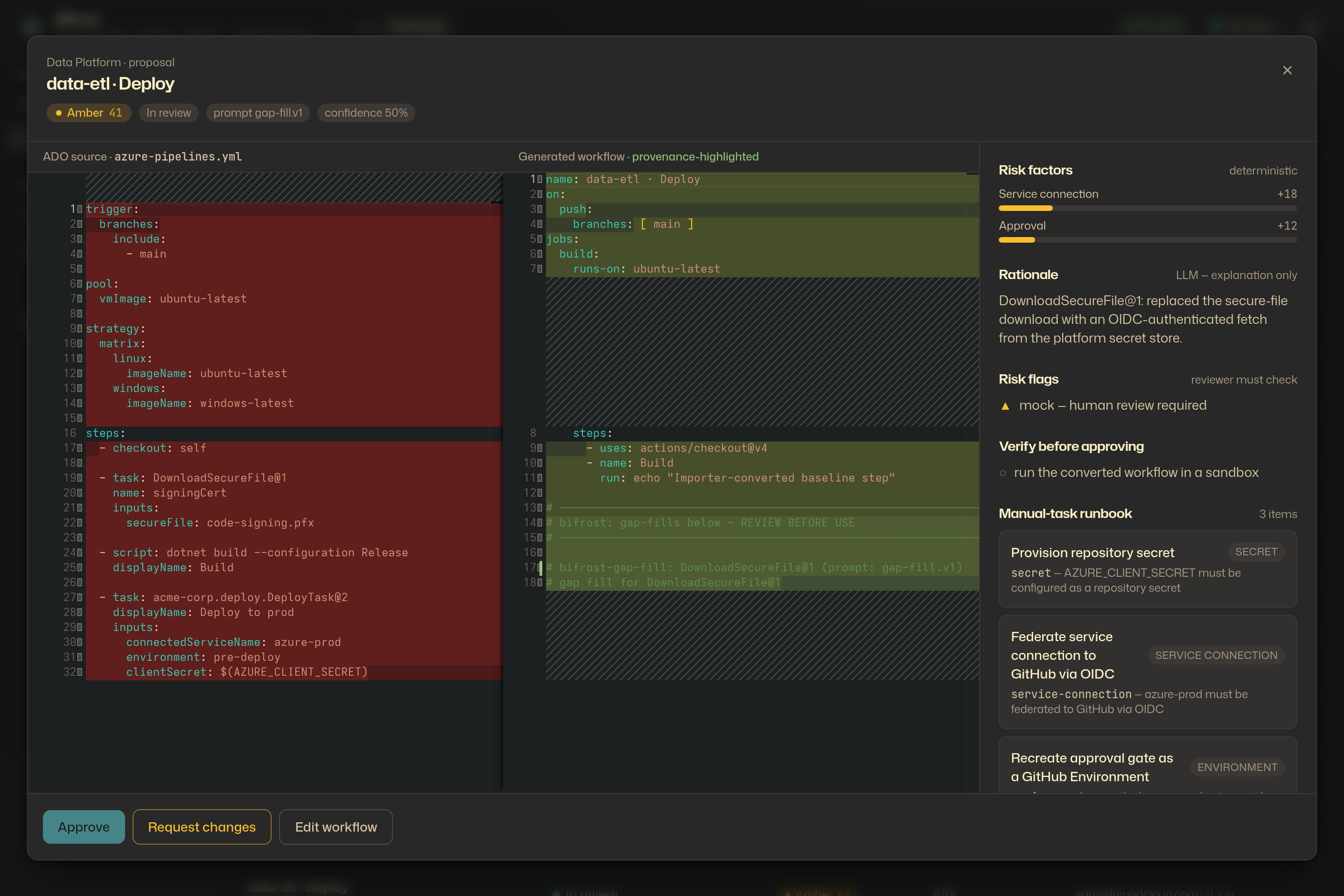Click the 'LLM — explanation only' label
The image size is (1344, 896).
tap(1237, 275)
